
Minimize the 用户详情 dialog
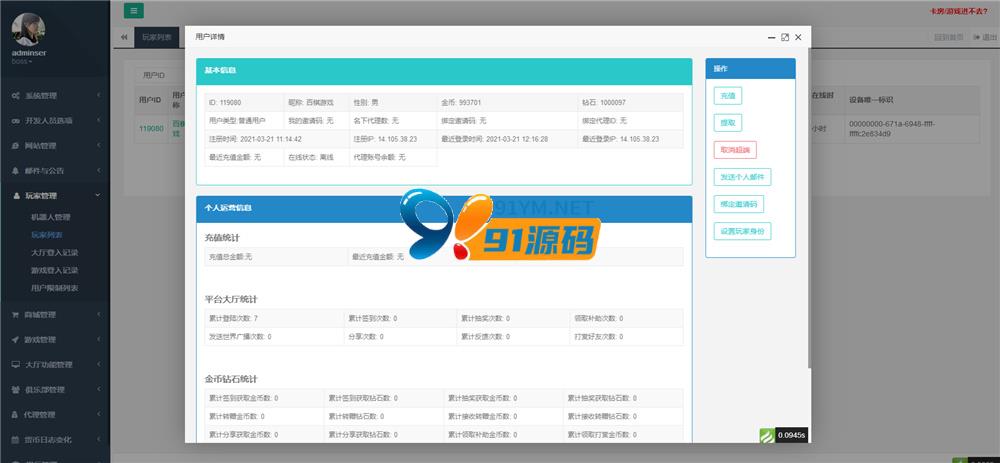(772, 38)
